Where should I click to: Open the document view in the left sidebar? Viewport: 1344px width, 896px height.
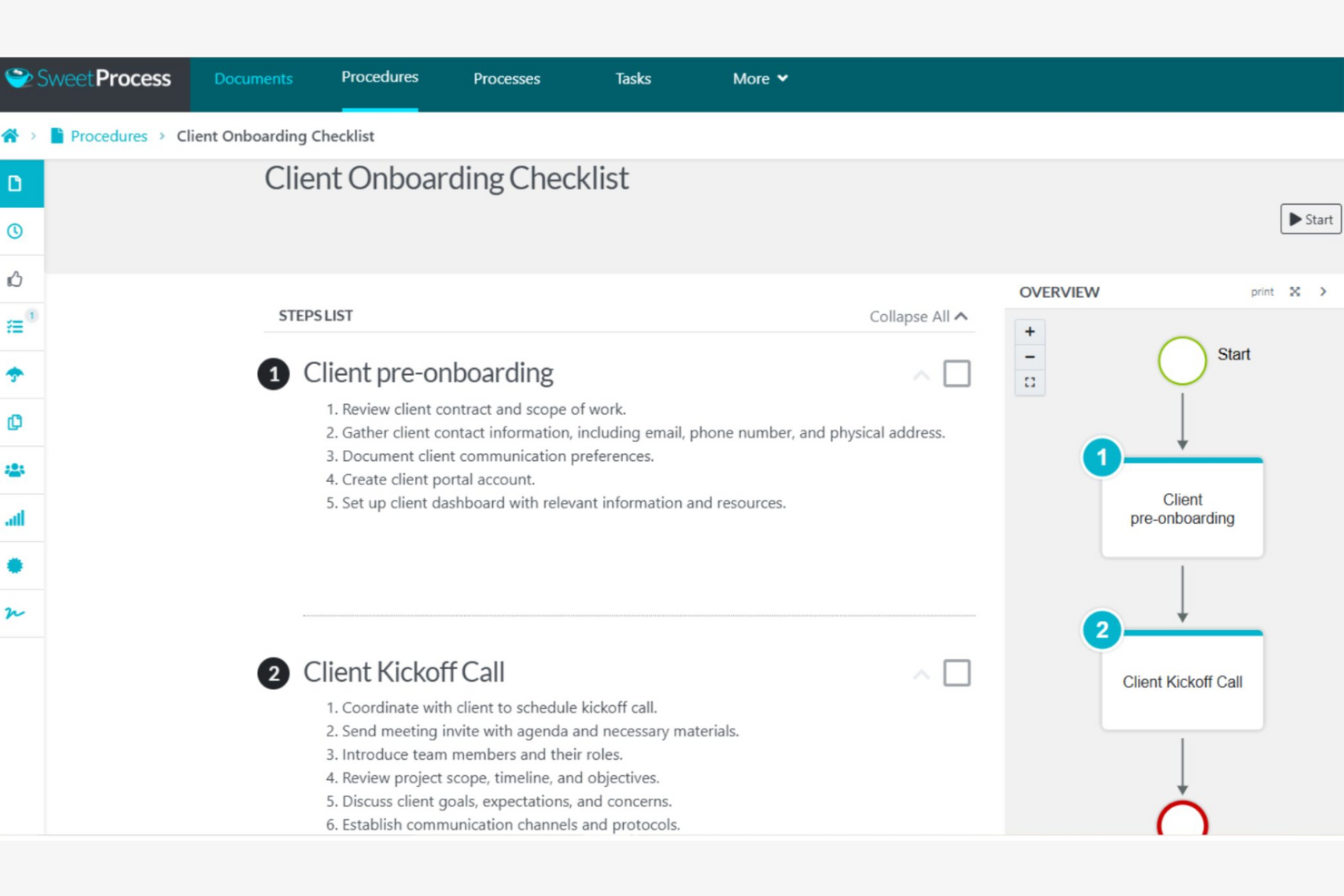point(15,182)
